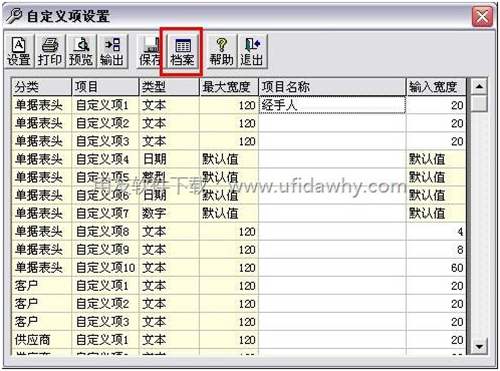The height and width of the screenshot is (371, 500).
Task: Click the vertical scrollbar thumb
Action: click(479, 104)
